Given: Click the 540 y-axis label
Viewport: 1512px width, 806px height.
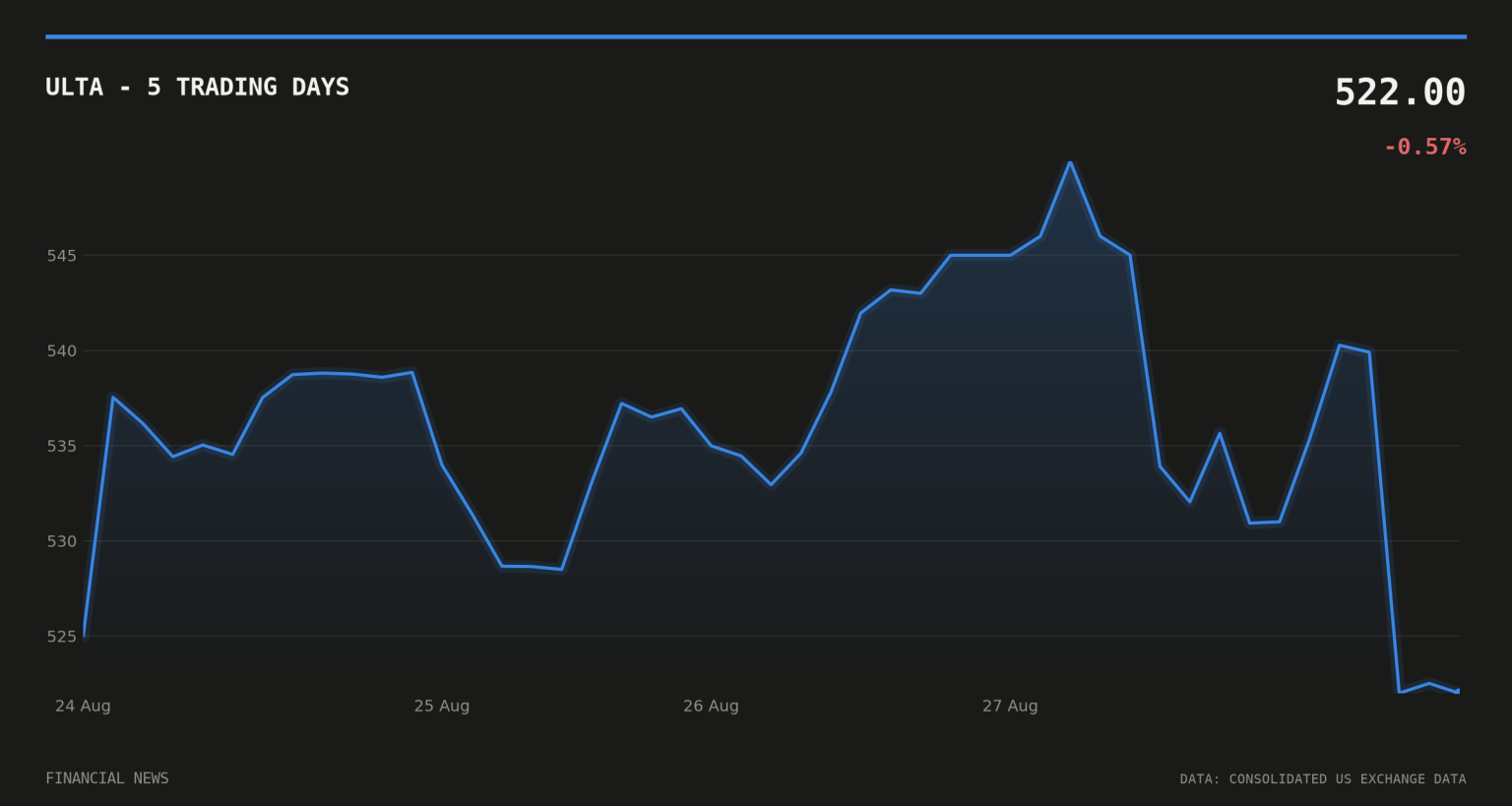Looking at the screenshot, I should [x=61, y=351].
